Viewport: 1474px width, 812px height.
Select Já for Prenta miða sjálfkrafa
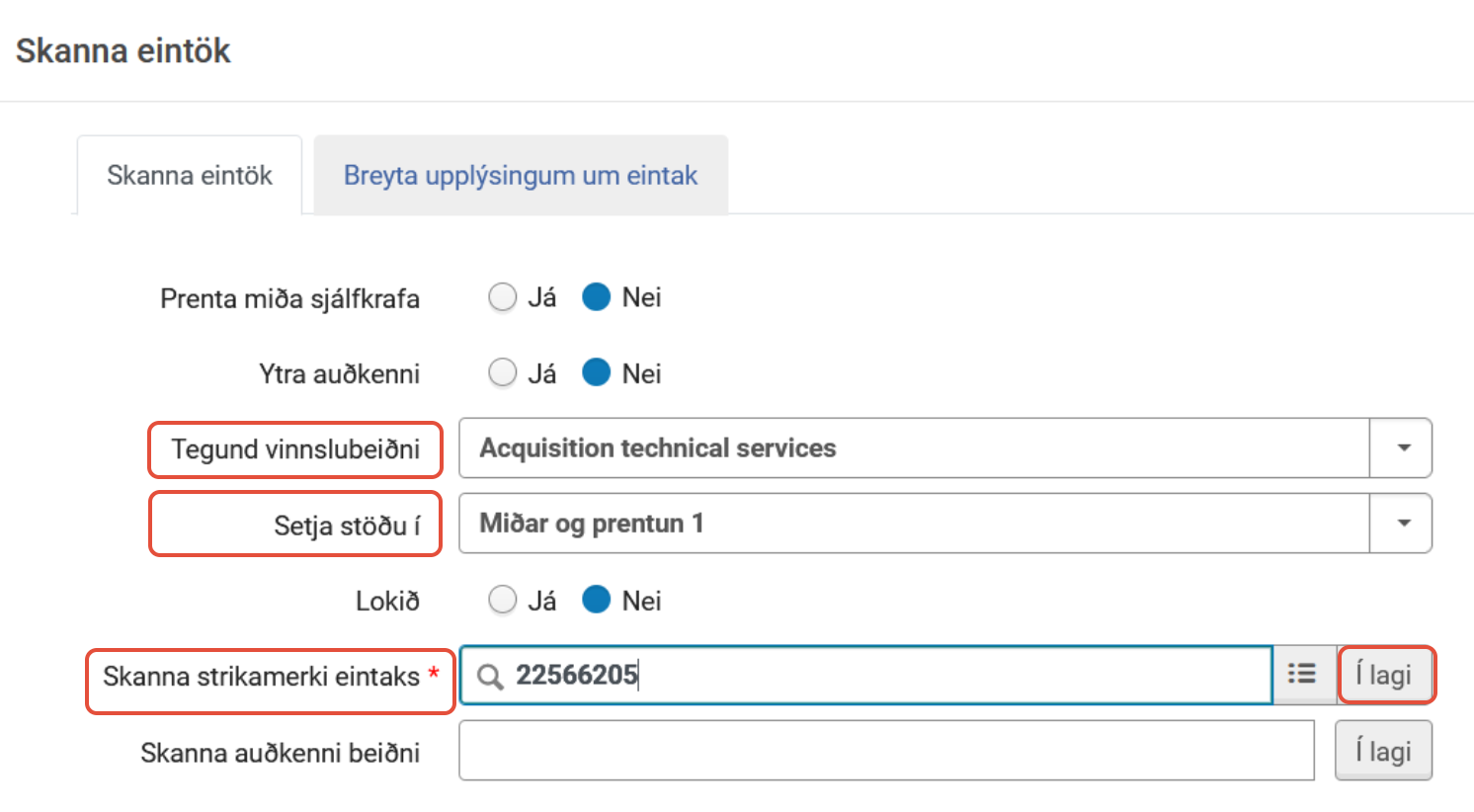pos(503,297)
